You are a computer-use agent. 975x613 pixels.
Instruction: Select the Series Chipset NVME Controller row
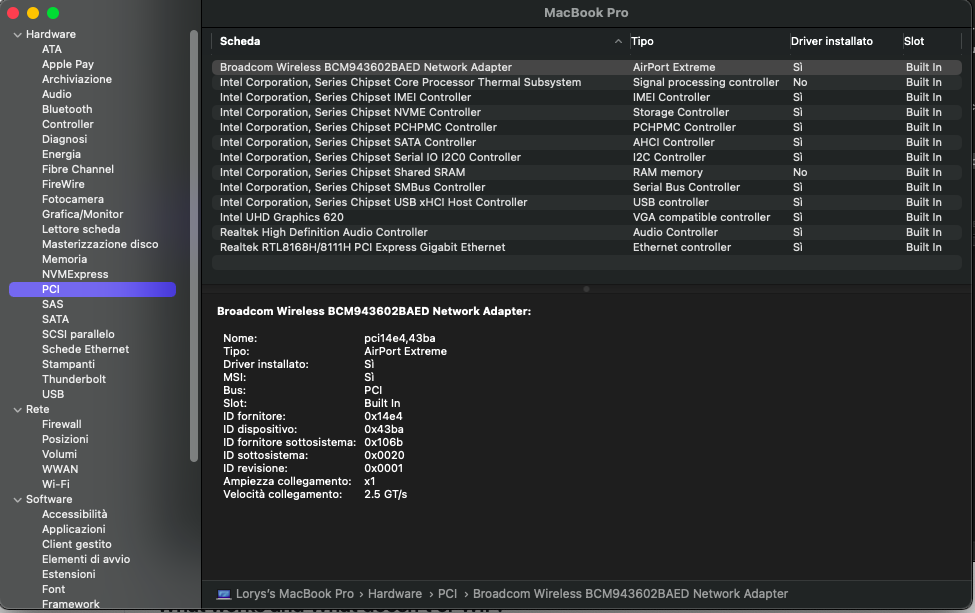[586, 112]
